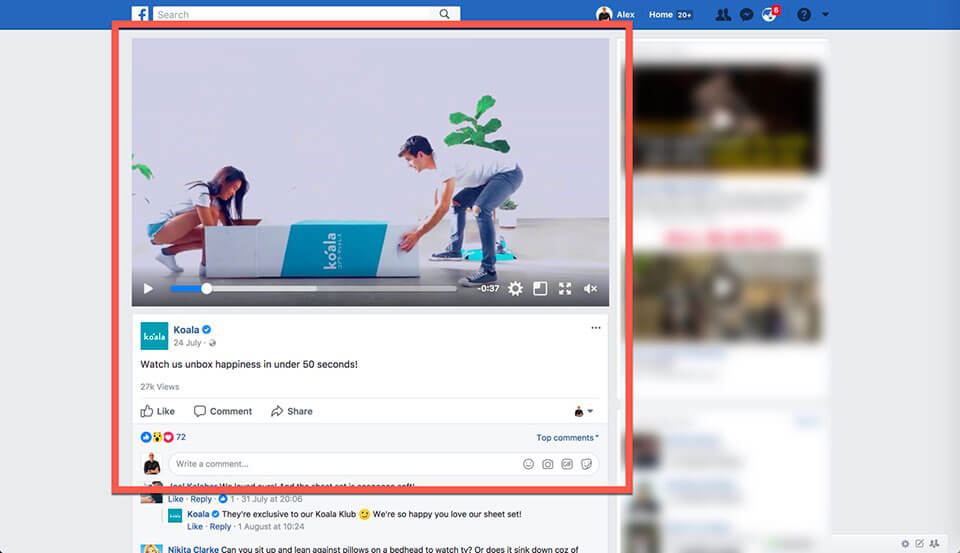This screenshot has width=960, height=553.
Task: Click the buffered section of the video timeline
Action: (264, 288)
